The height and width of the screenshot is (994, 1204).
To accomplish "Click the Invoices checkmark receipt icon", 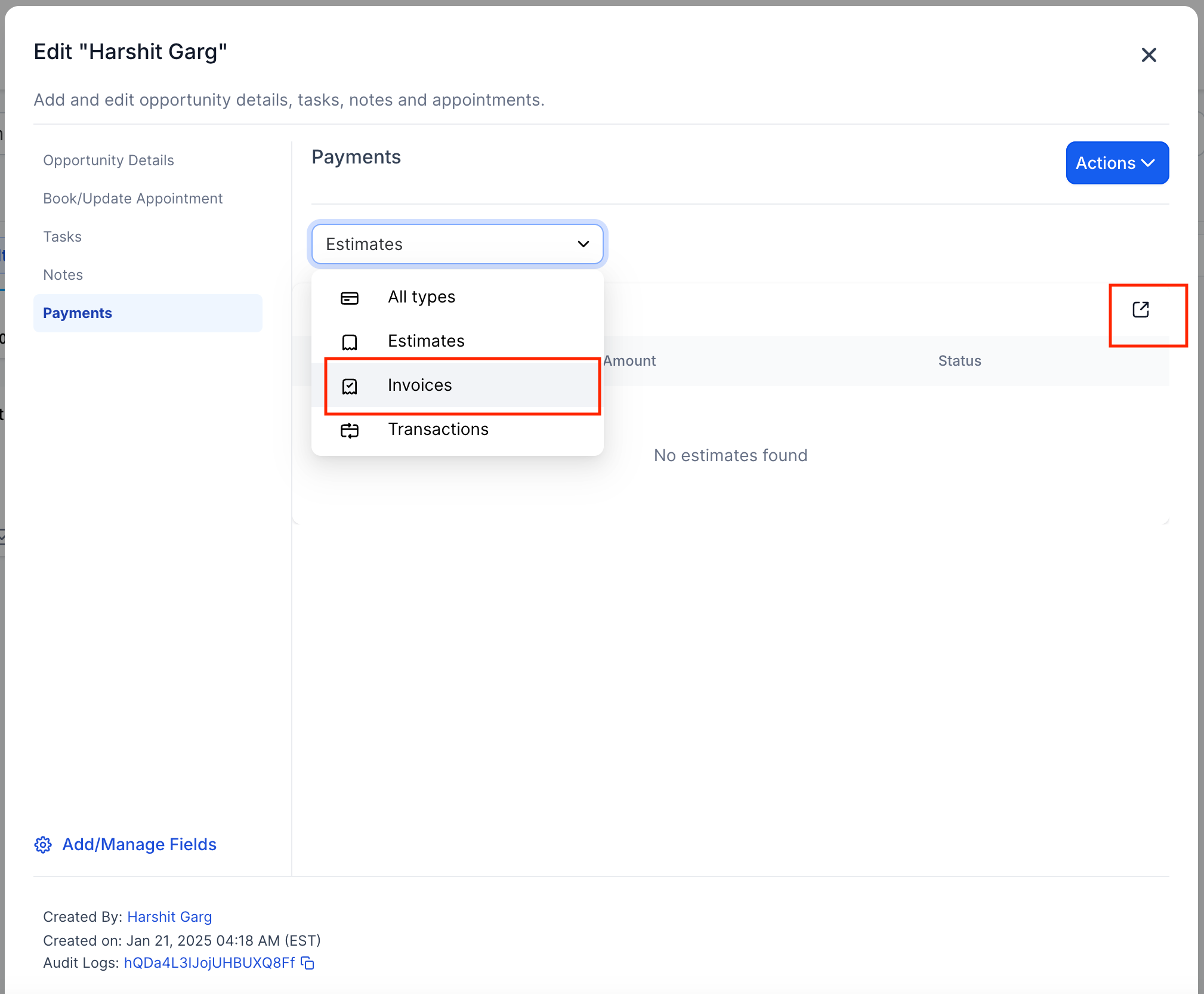I will click(350, 386).
